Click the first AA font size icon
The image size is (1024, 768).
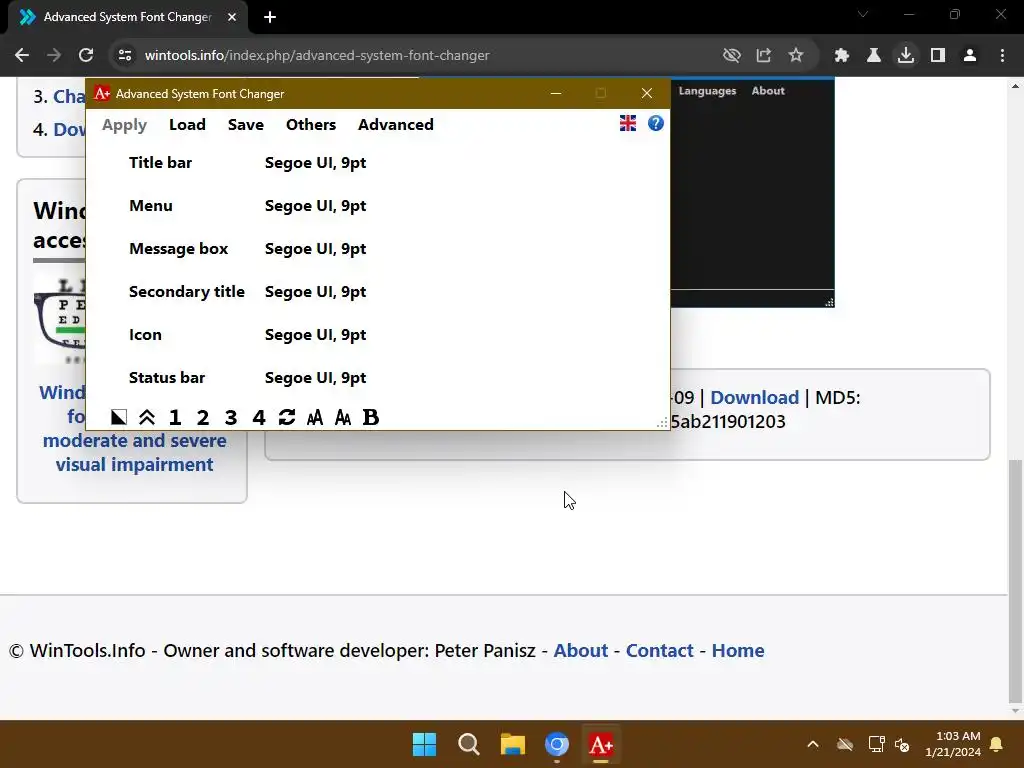pos(315,417)
